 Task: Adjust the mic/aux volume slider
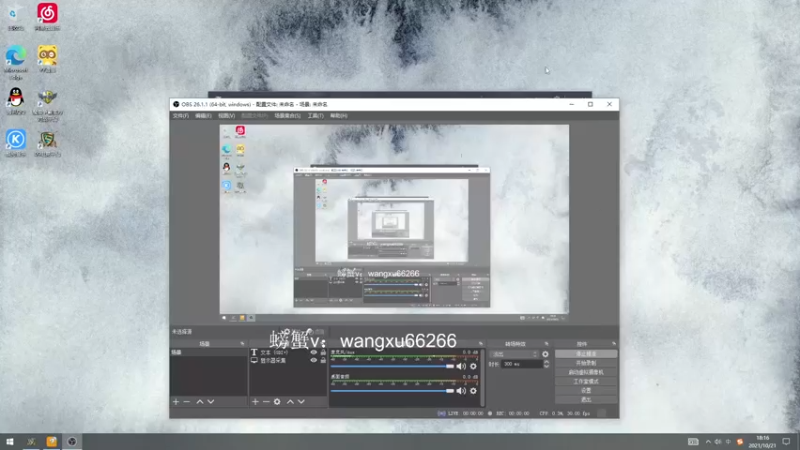coord(392,366)
